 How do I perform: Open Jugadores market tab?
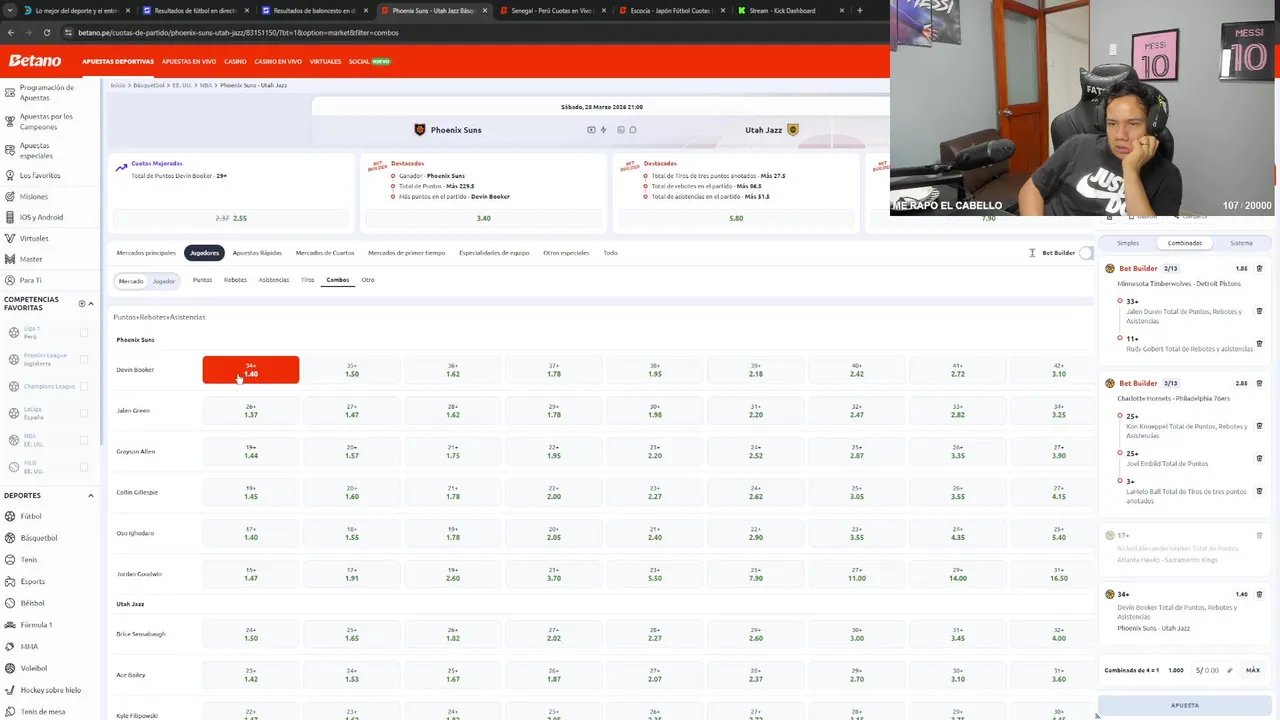204,253
